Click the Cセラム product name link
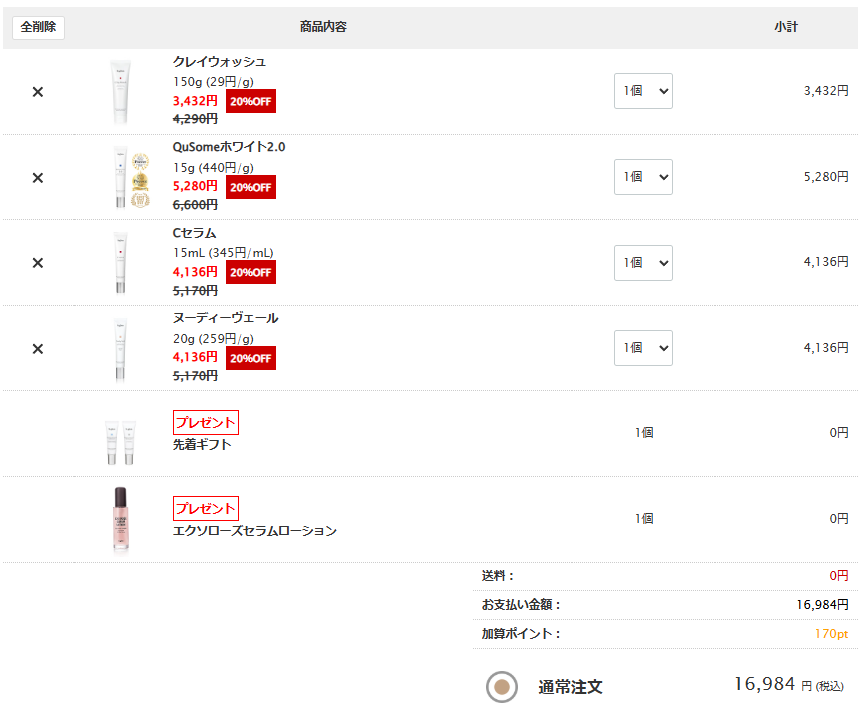 coord(194,233)
